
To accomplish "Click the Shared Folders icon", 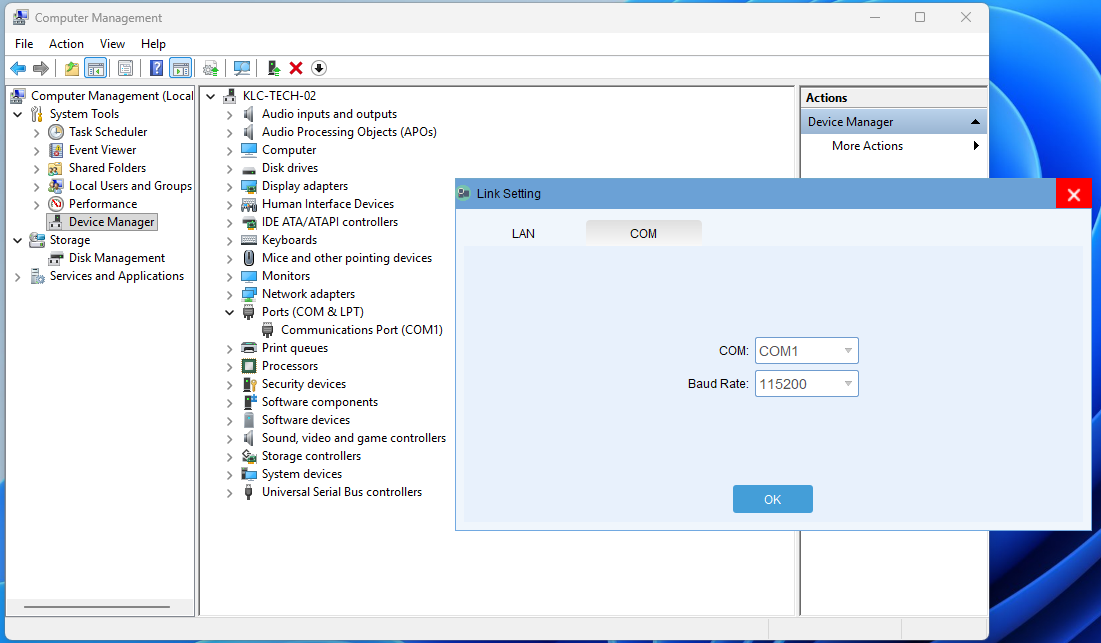I will 56,168.
